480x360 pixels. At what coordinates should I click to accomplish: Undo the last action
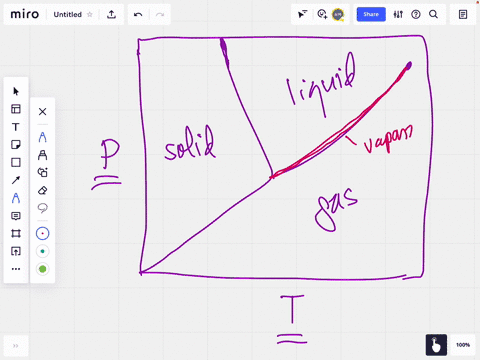click(138, 14)
